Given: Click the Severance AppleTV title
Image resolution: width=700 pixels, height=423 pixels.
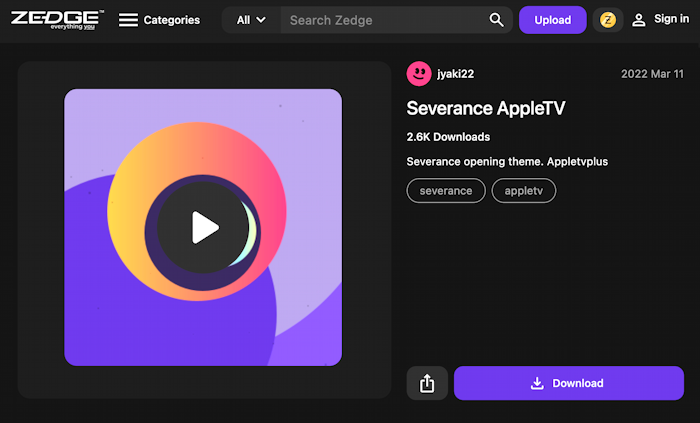Looking at the screenshot, I should (x=486, y=108).
